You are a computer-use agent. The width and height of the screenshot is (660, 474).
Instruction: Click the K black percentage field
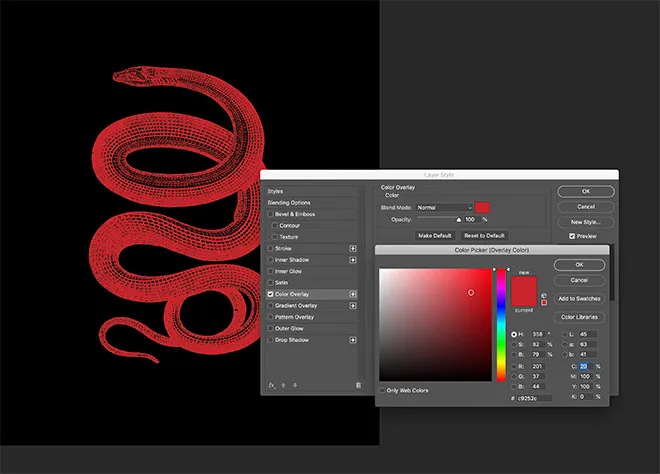point(586,397)
